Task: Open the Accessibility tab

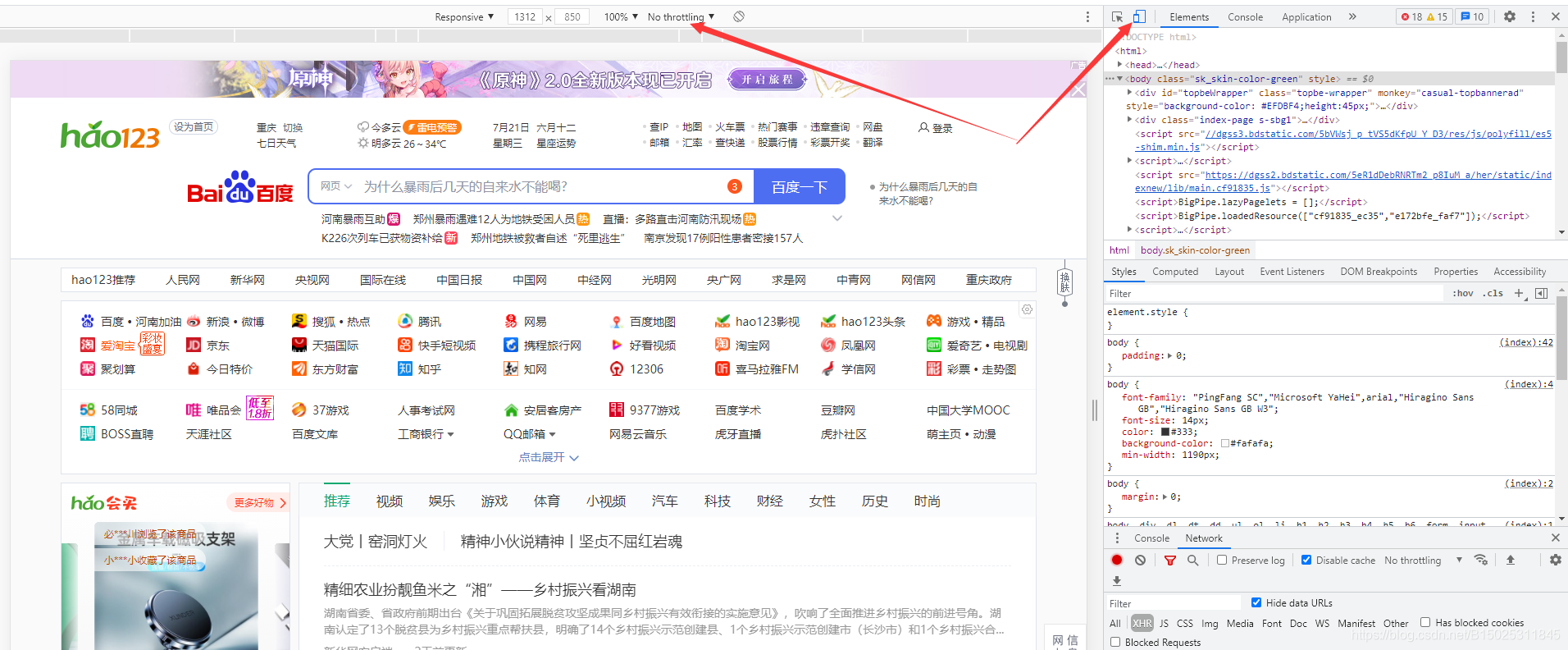Action: pos(1520,272)
